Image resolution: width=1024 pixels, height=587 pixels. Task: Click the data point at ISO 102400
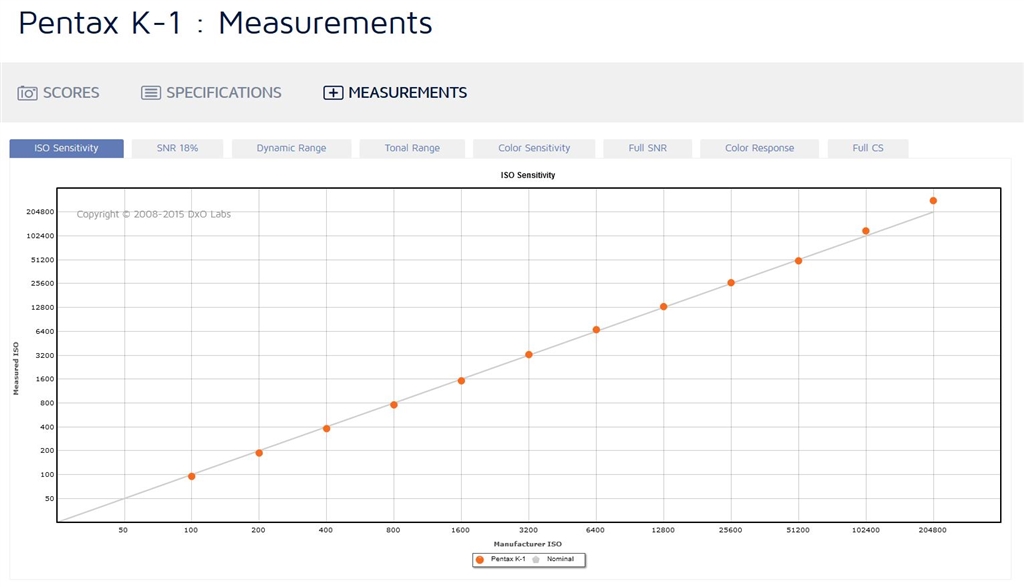866,231
